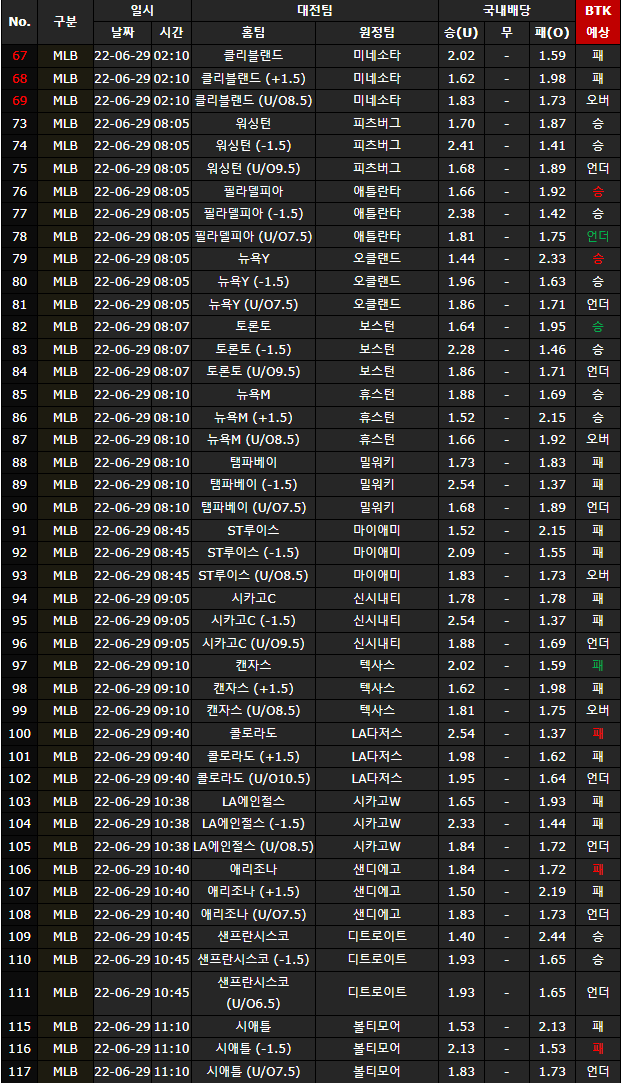621x1083 pixels.
Task: Click the '승(U)' odds header
Action: point(461,32)
